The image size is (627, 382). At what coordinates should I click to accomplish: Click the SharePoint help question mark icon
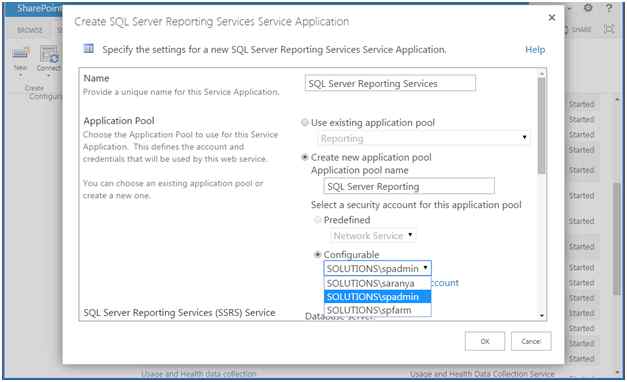[609, 8]
